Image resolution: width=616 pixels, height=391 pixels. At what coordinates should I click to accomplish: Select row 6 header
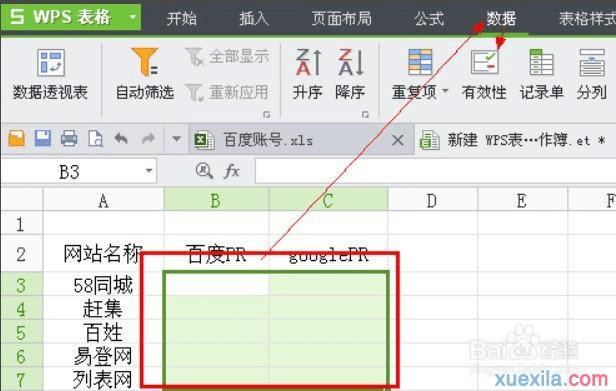pos(21,356)
